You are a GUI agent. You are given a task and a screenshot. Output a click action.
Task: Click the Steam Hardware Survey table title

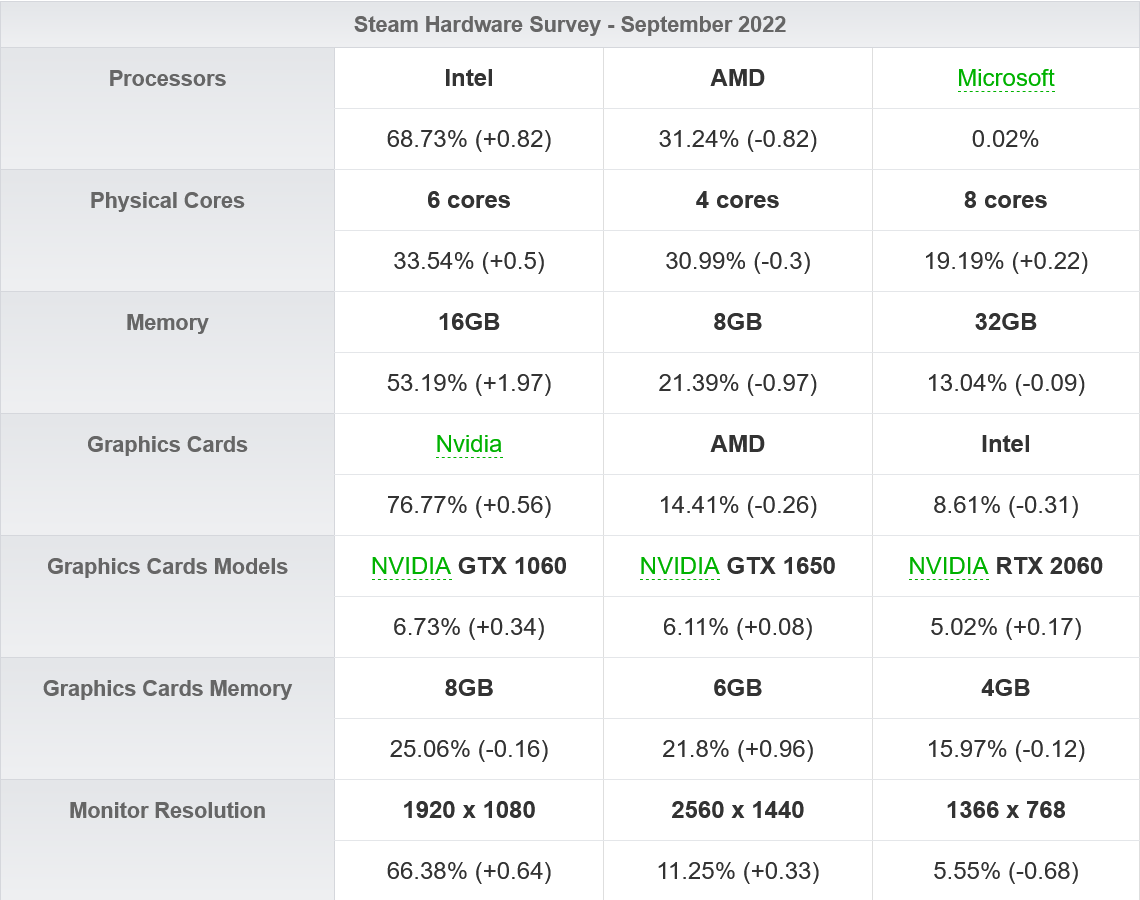[570, 25]
